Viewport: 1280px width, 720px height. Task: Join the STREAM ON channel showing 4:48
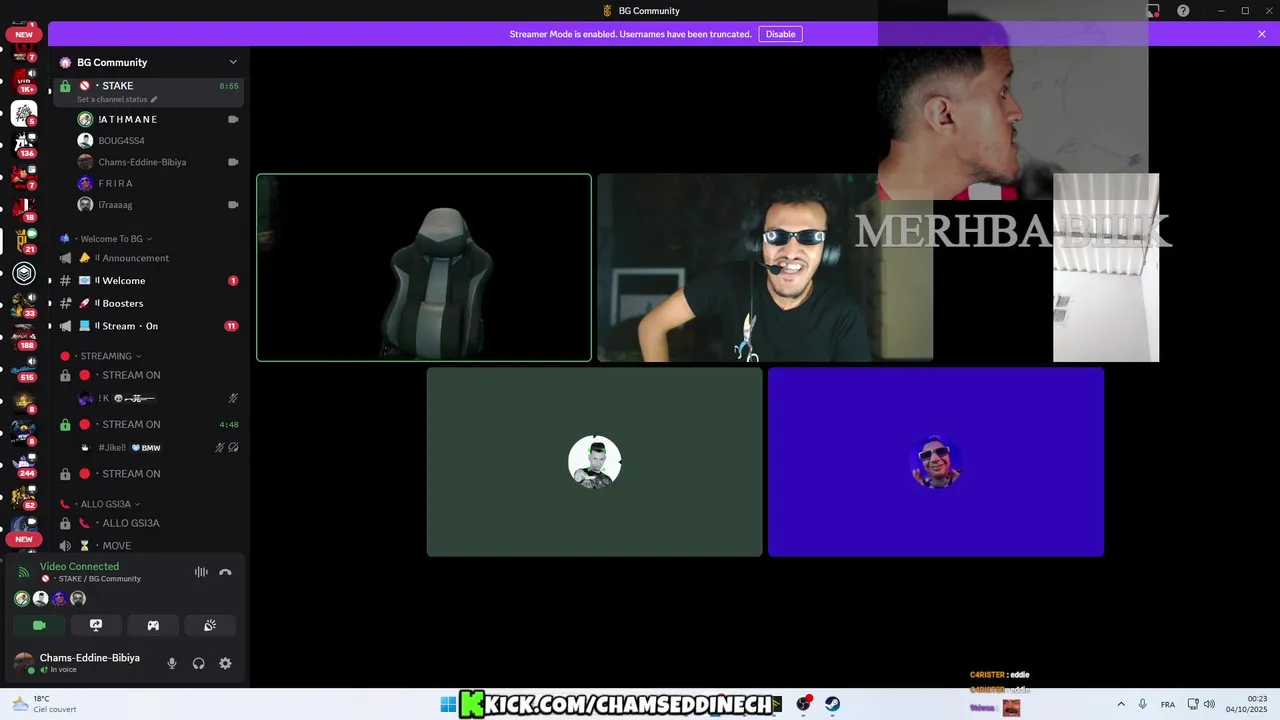pyautogui.click(x=150, y=424)
